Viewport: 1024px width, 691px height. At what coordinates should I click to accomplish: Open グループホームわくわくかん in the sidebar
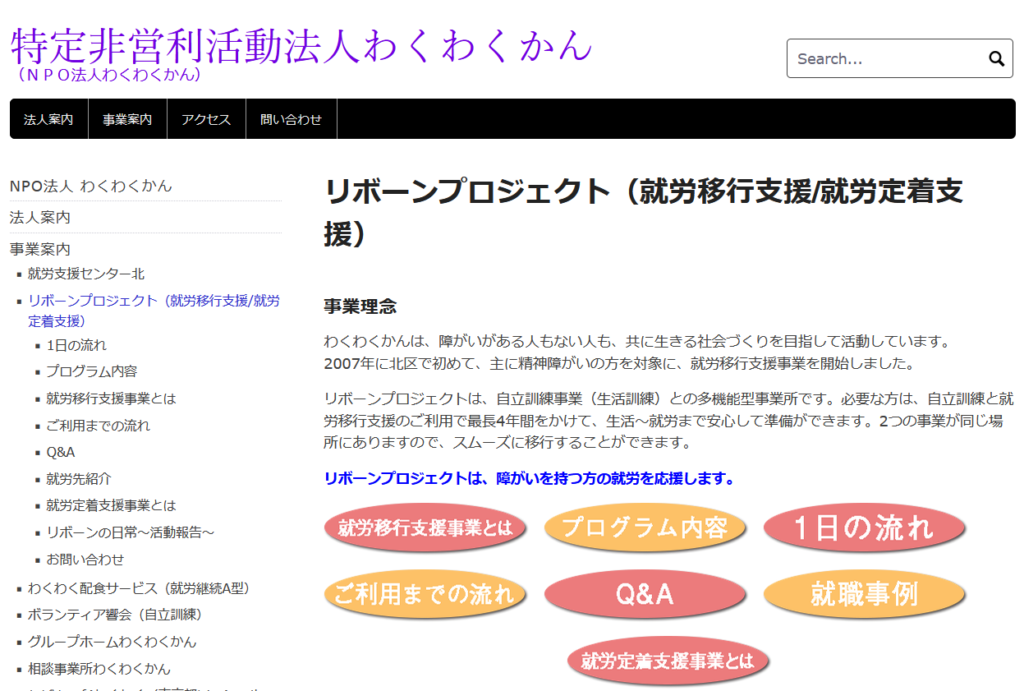[112, 641]
